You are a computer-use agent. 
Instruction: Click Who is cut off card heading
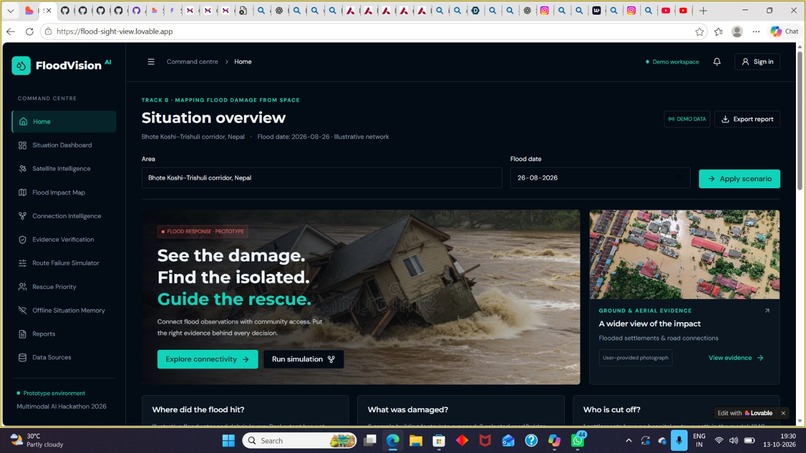[x=612, y=410]
